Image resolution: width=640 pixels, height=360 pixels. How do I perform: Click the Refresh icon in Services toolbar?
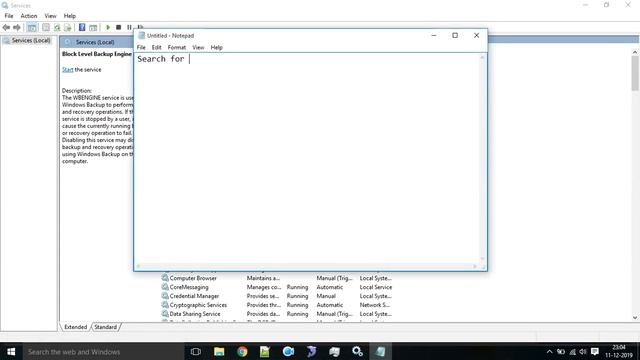coord(57,27)
